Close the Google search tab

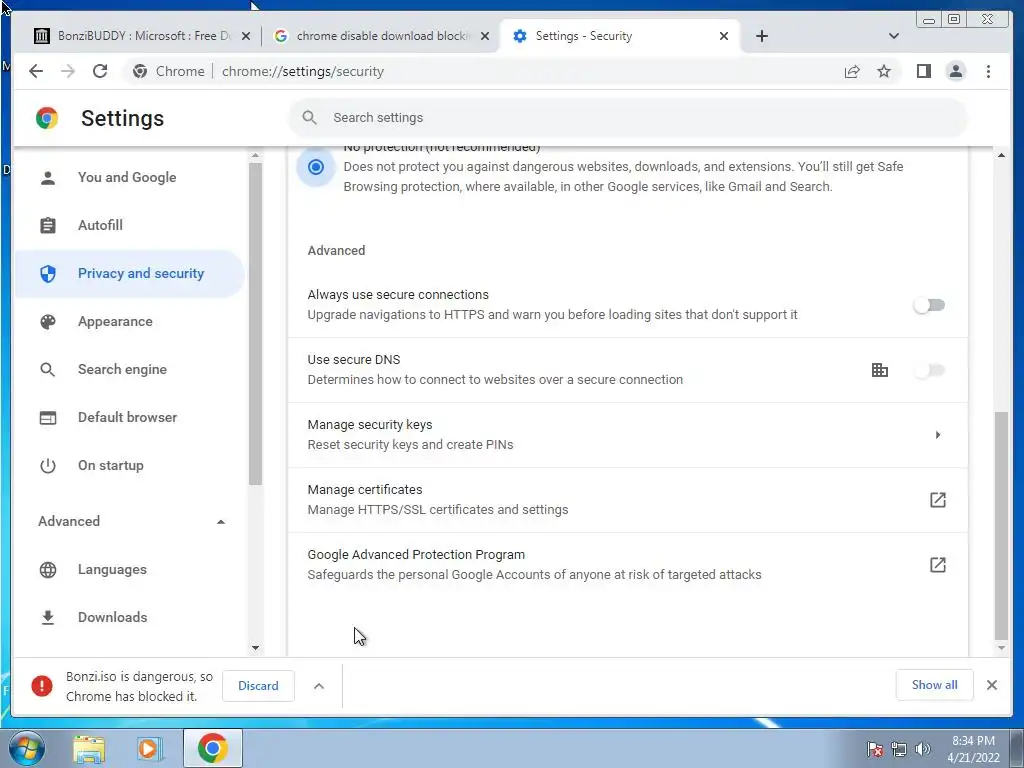[x=485, y=36]
